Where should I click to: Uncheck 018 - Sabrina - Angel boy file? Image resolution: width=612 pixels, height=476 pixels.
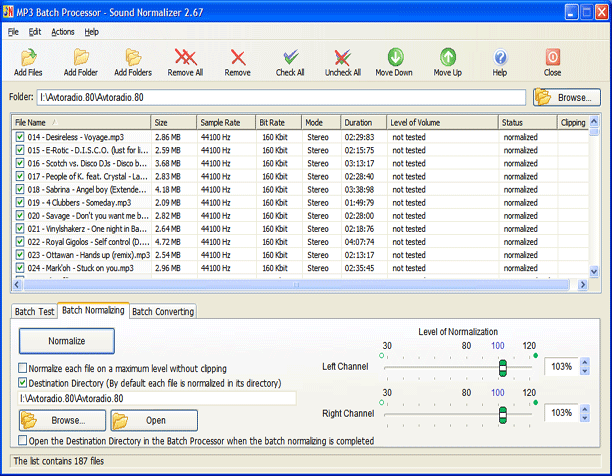tap(20, 189)
